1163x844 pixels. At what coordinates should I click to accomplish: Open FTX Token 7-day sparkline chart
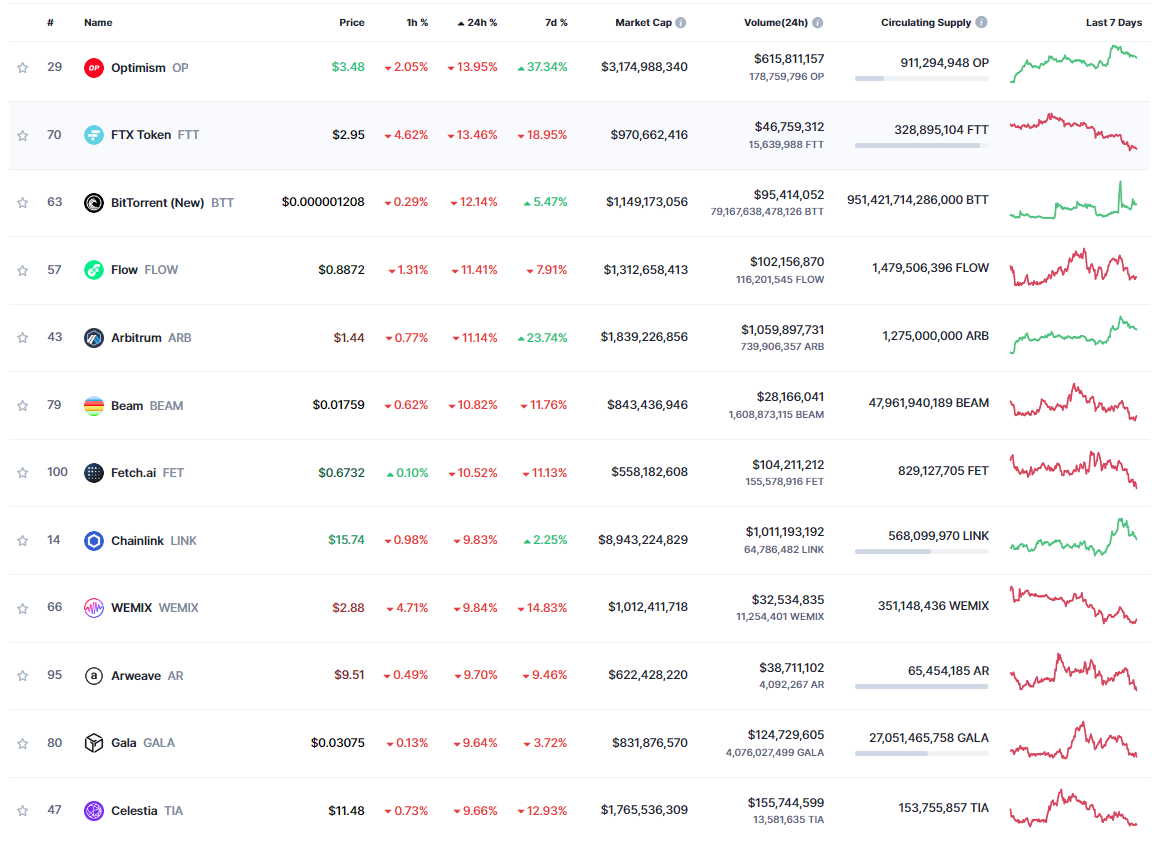[1073, 131]
